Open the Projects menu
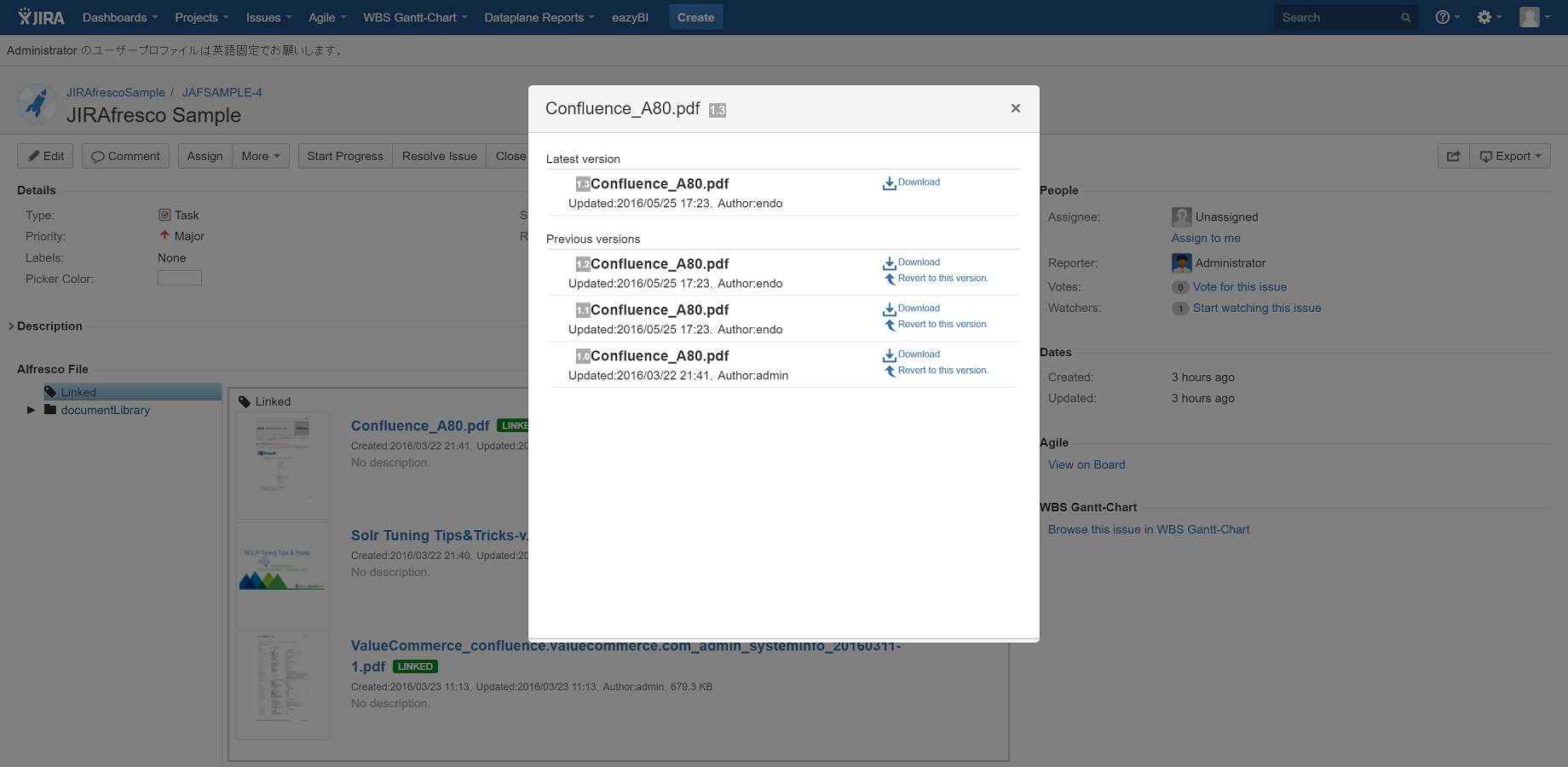Image resolution: width=1568 pixels, height=767 pixels. click(x=202, y=17)
